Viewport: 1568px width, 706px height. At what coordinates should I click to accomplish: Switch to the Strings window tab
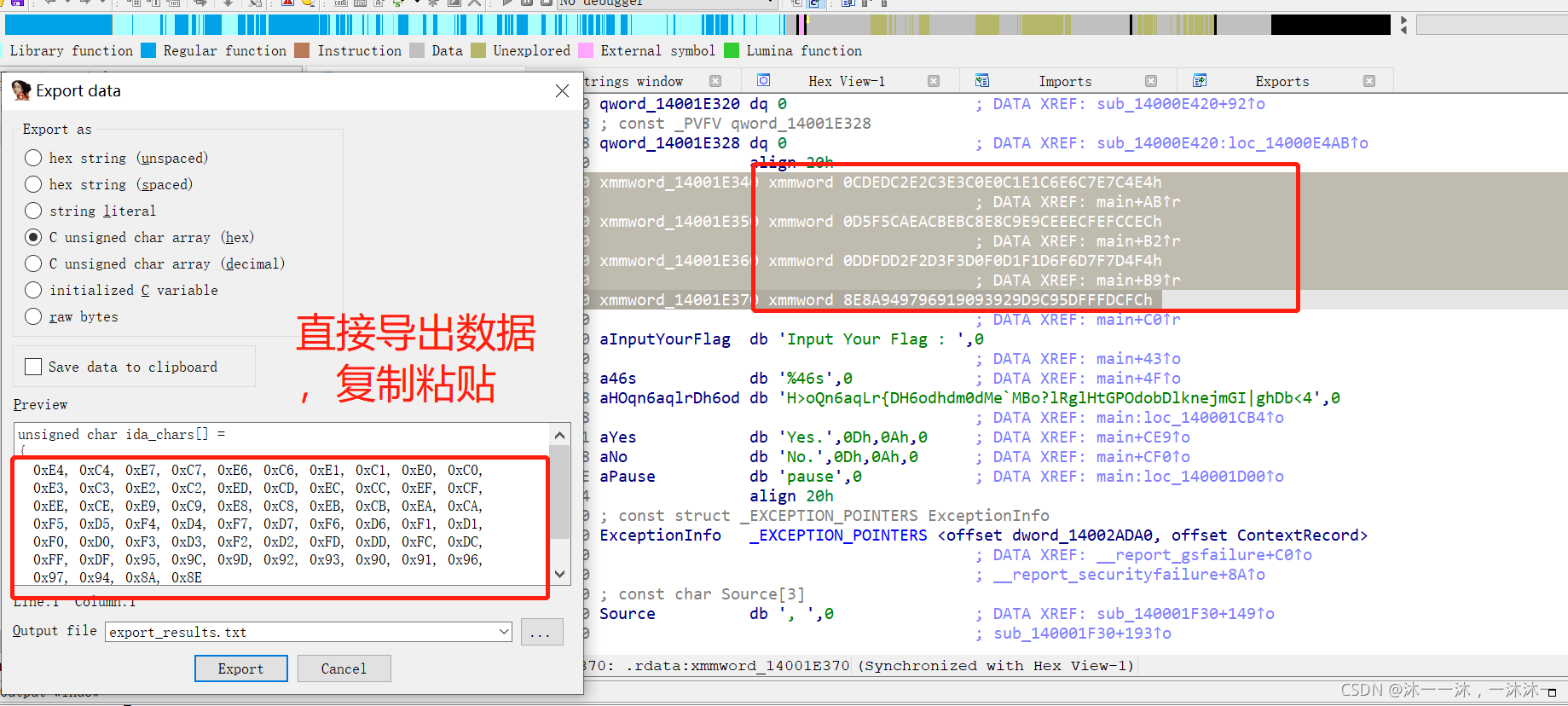click(x=634, y=81)
